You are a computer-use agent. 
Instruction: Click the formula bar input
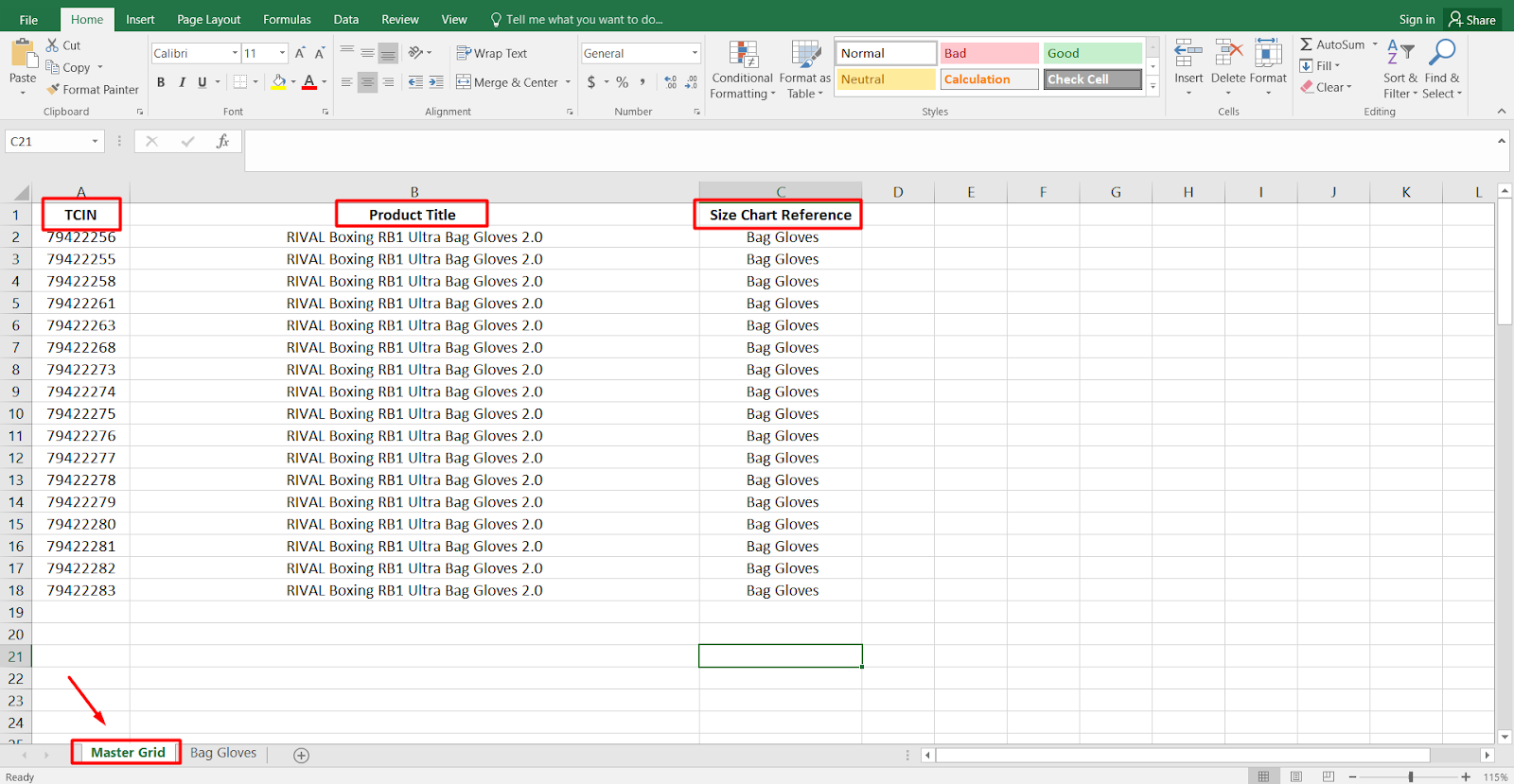(869, 150)
